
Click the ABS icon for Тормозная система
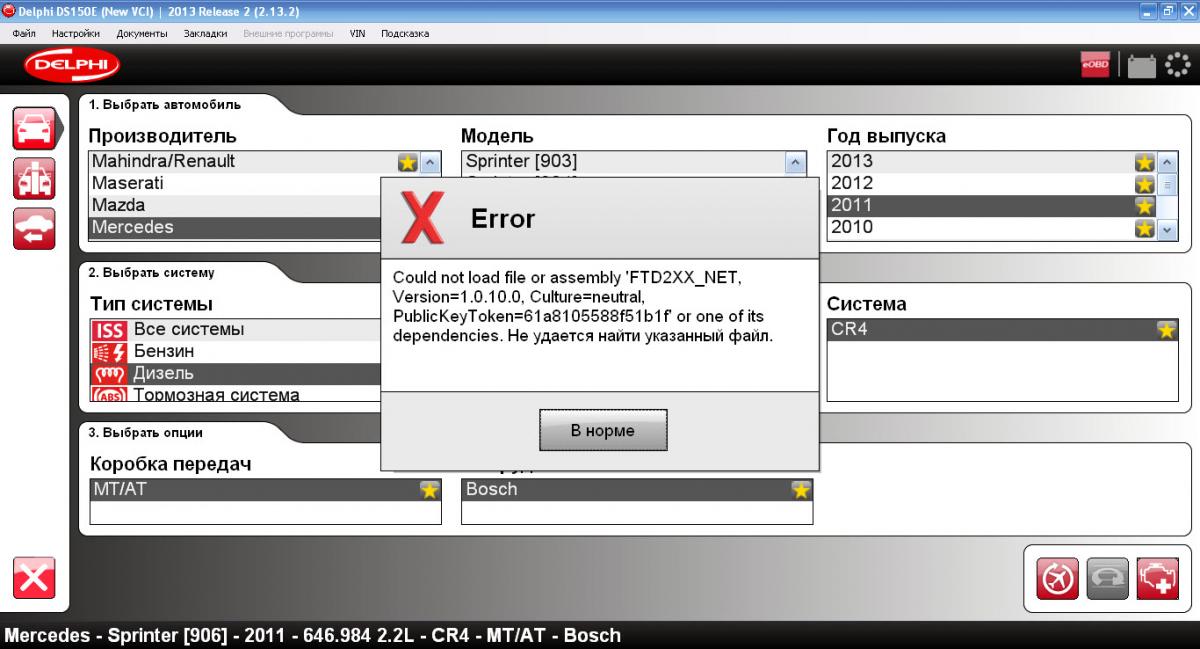[x=109, y=395]
